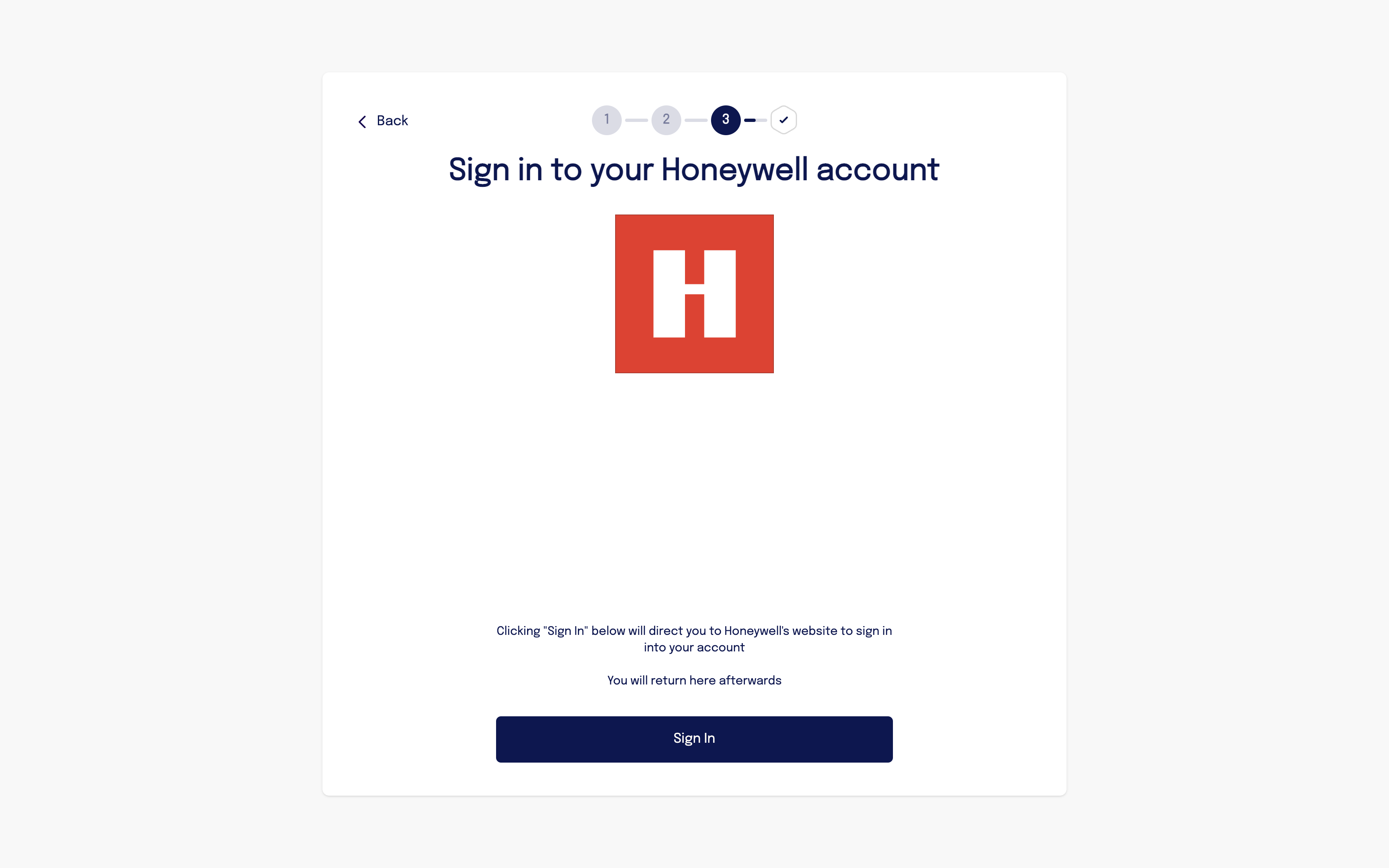Click step 2 circle indicator
This screenshot has height=868, width=1389.
pos(665,120)
